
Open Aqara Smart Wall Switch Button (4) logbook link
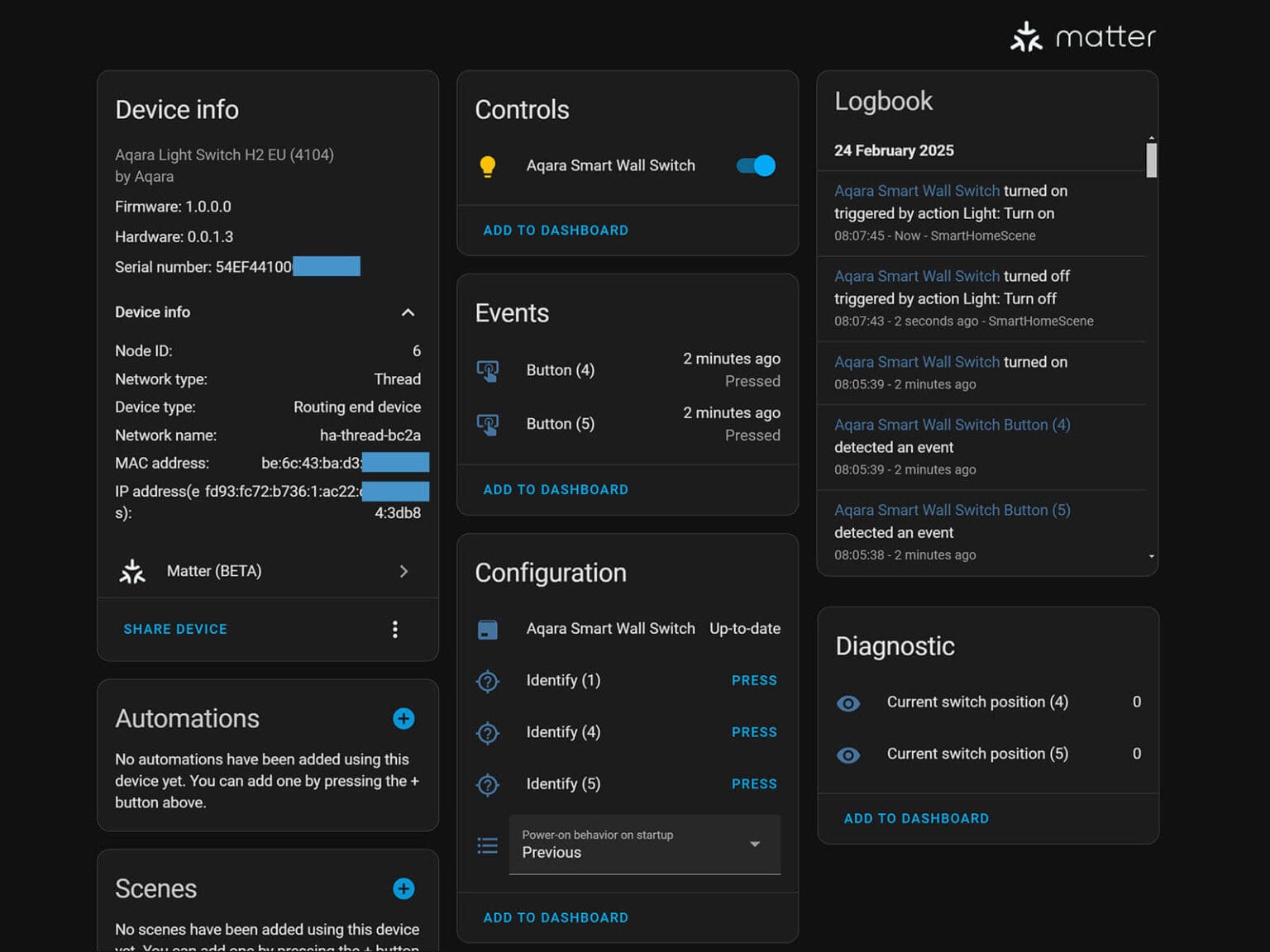coord(952,425)
